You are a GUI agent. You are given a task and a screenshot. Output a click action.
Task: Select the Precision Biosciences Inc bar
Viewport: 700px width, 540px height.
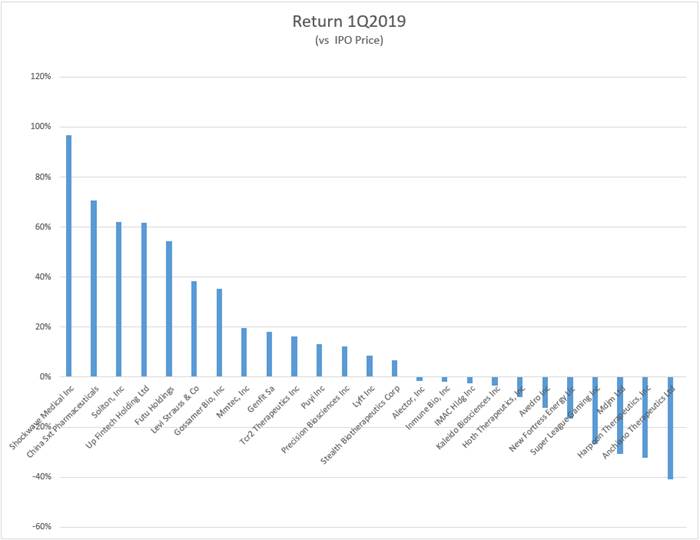pyautogui.click(x=345, y=361)
